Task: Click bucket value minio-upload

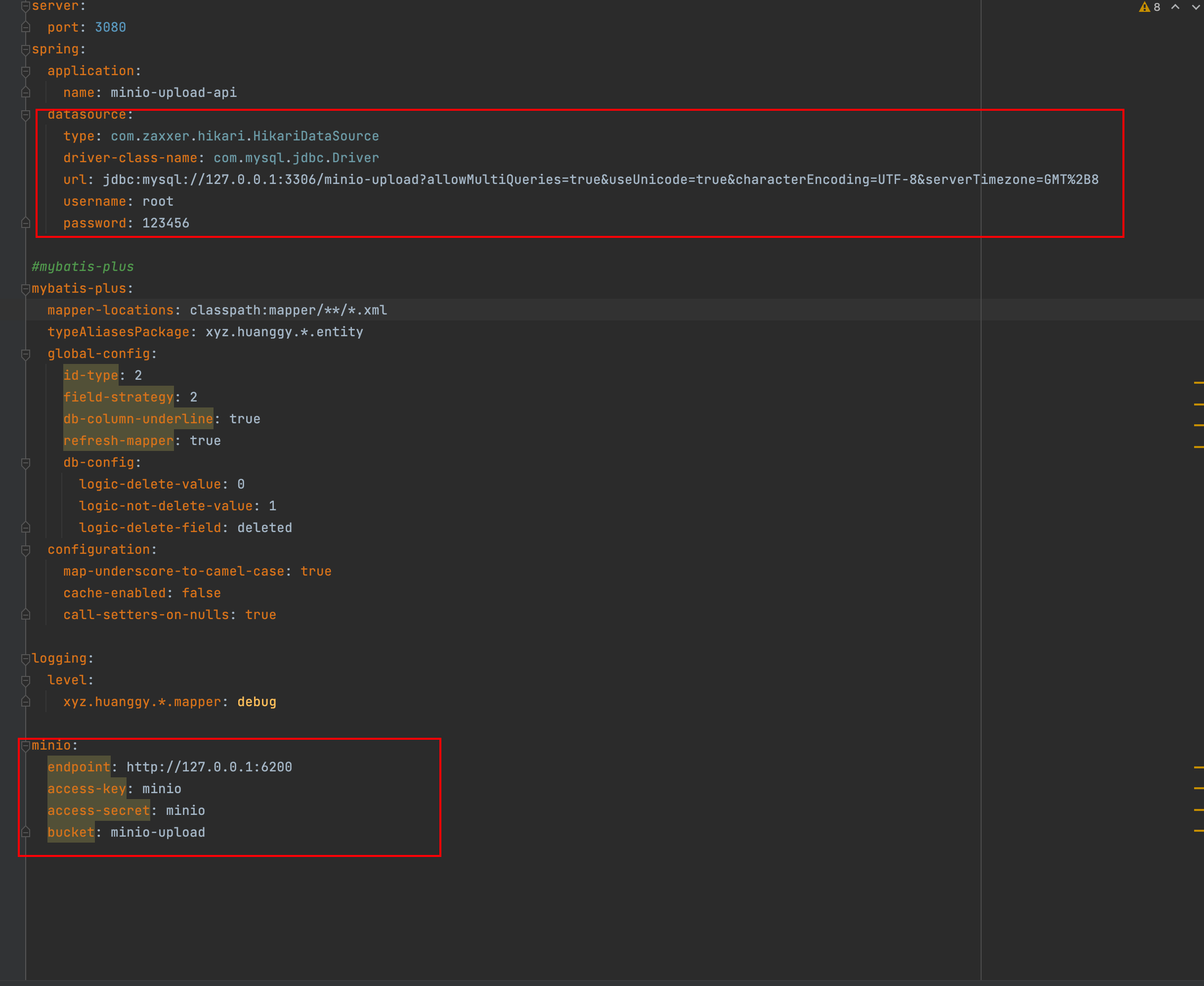Action: click(158, 832)
